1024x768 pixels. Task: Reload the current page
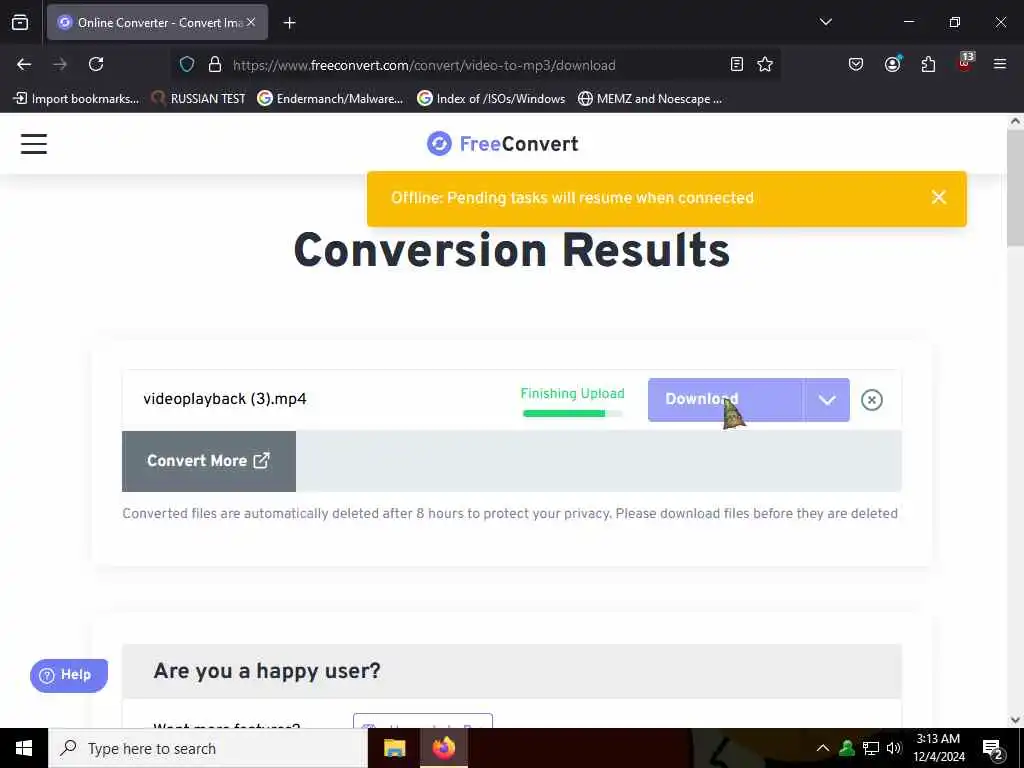pyautogui.click(x=96, y=64)
